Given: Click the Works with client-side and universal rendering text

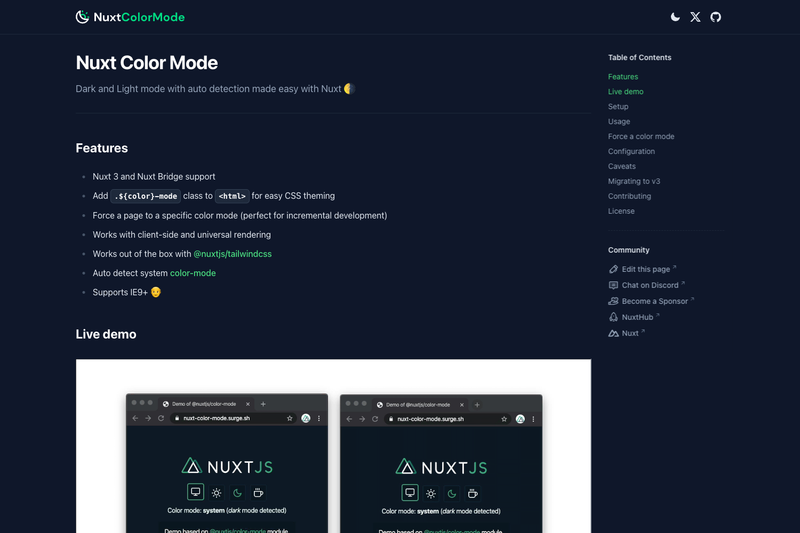Looking at the screenshot, I should tap(182, 235).
